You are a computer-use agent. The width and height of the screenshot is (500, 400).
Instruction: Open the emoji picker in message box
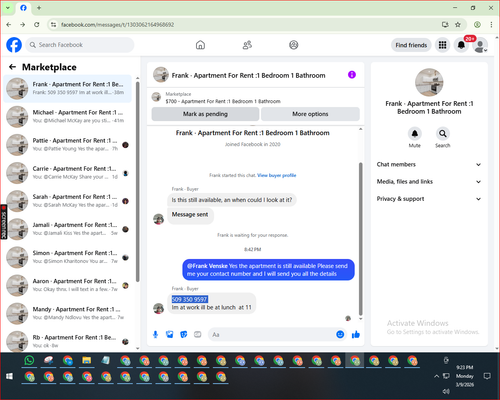[x=340, y=334]
